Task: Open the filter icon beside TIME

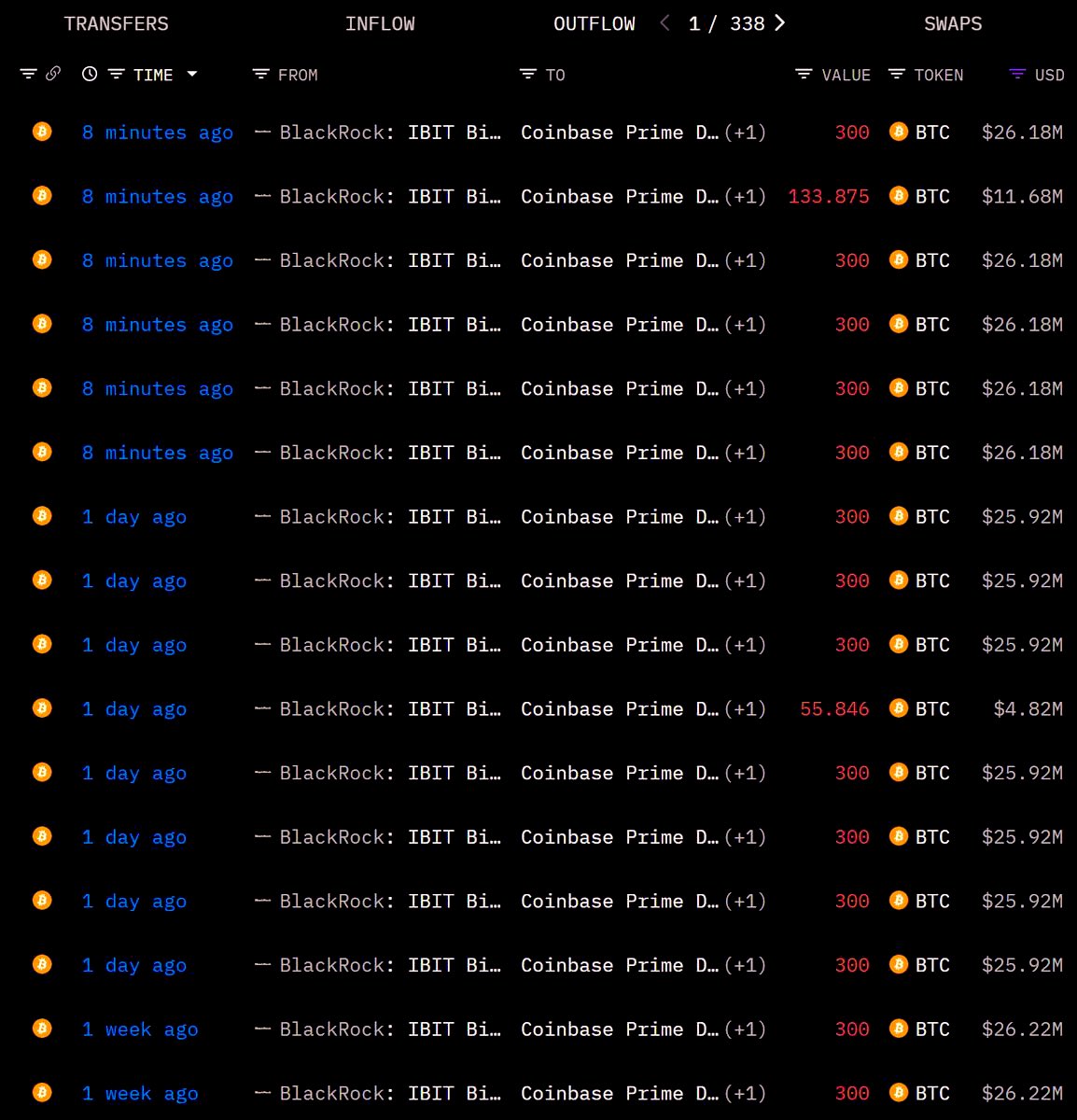Action: point(116,75)
